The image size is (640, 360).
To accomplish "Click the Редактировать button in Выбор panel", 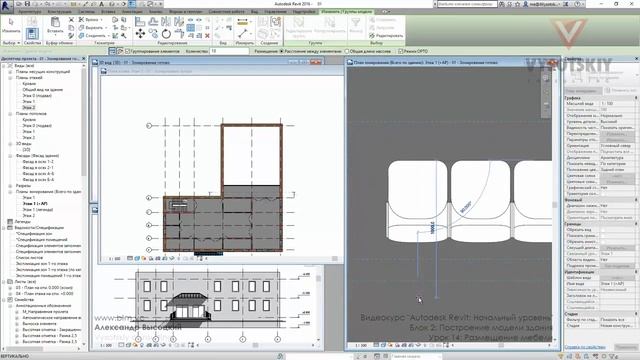I will [x=386, y=36].
